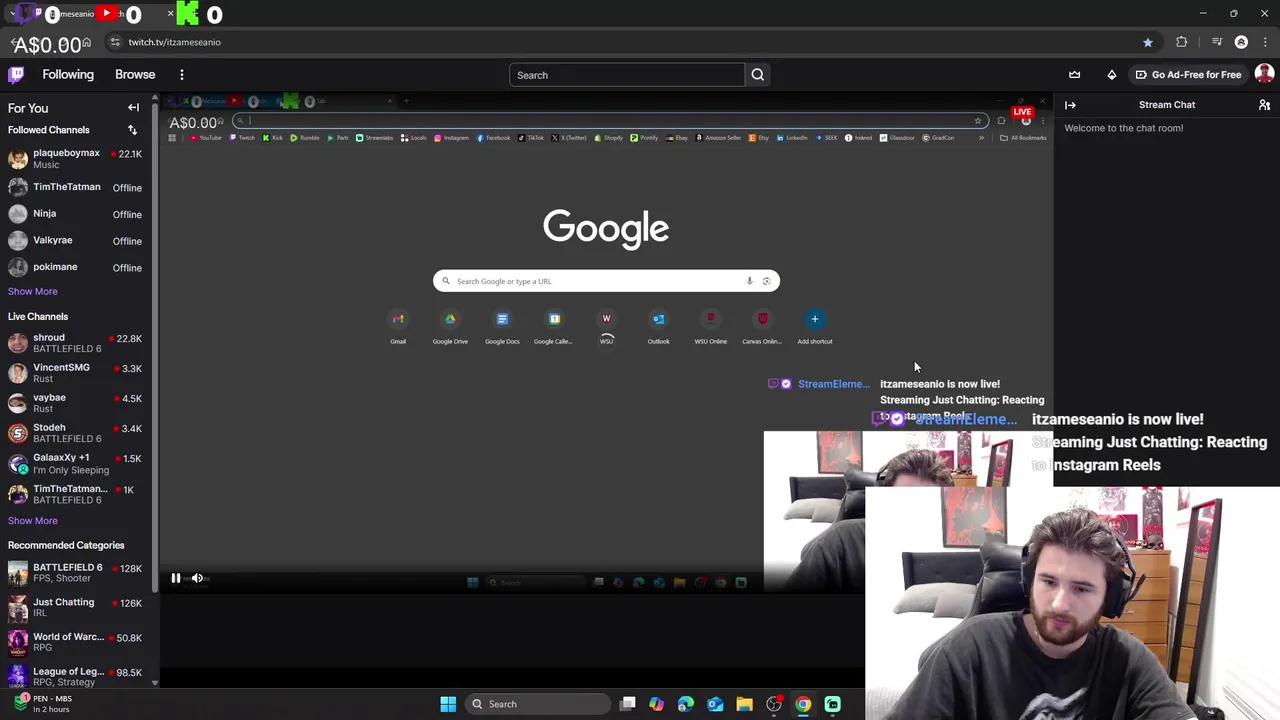This screenshot has width=1280, height=720.
Task: Open GalaaxYy +1 live channel
Action: [75, 463]
